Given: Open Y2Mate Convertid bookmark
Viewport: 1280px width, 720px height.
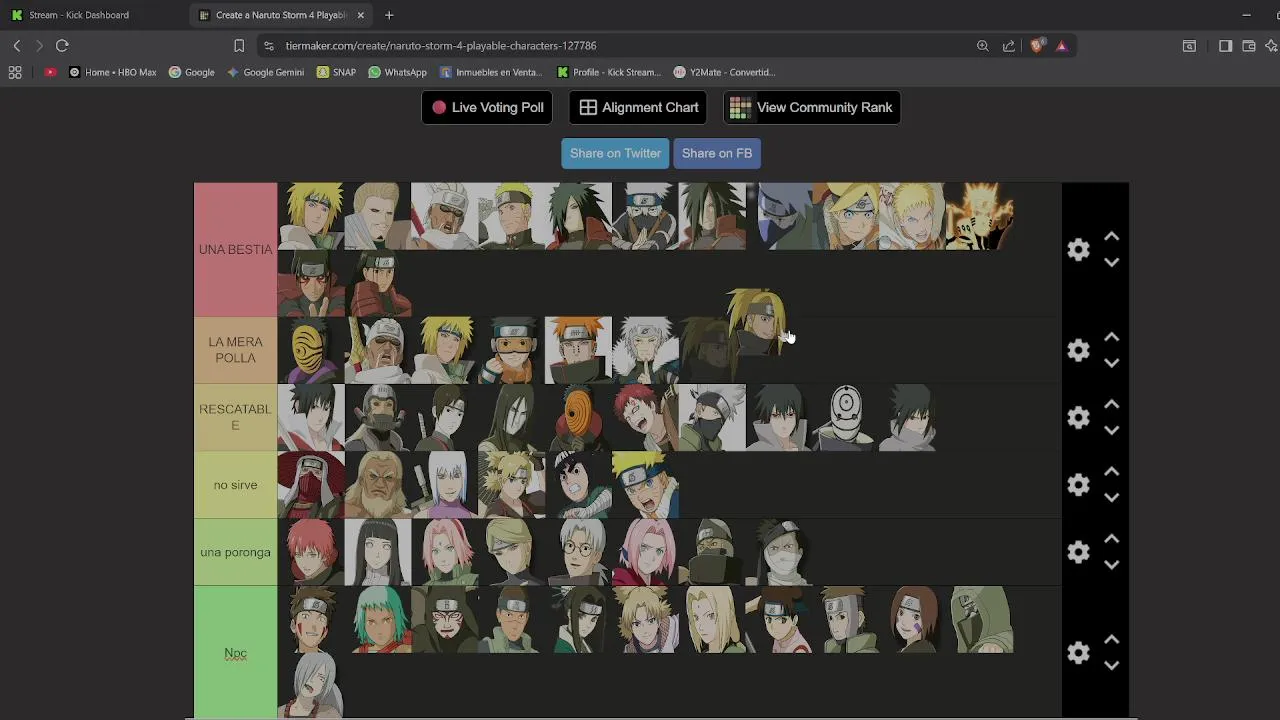Looking at the screenshot, I should pyautogui.click(x=725, y=72).
